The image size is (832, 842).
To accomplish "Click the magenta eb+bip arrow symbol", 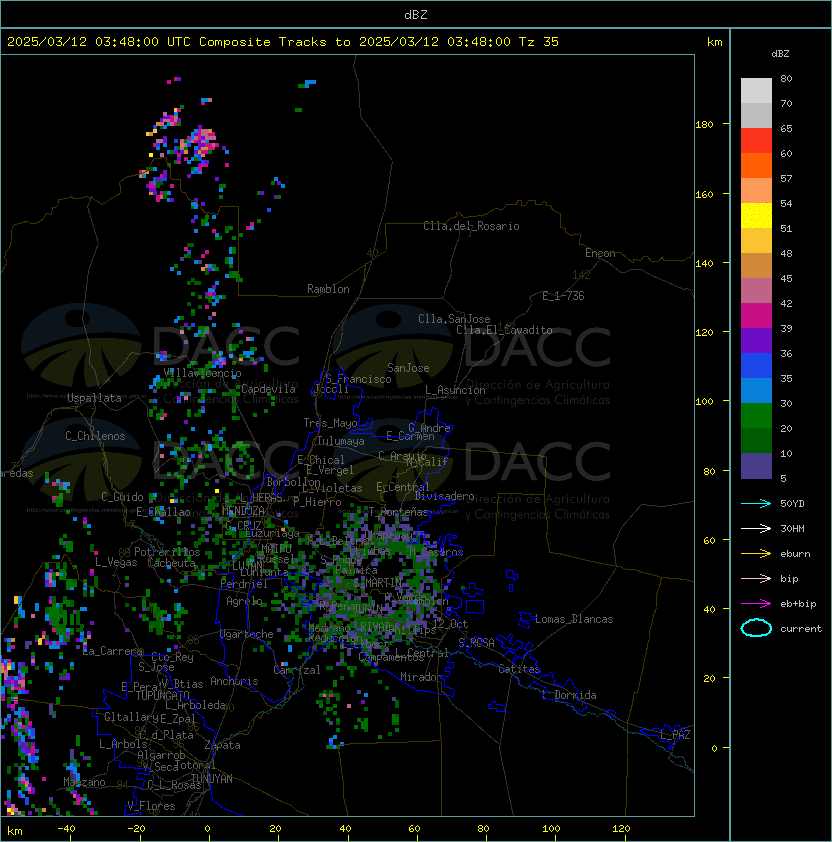I will (756, 604).
